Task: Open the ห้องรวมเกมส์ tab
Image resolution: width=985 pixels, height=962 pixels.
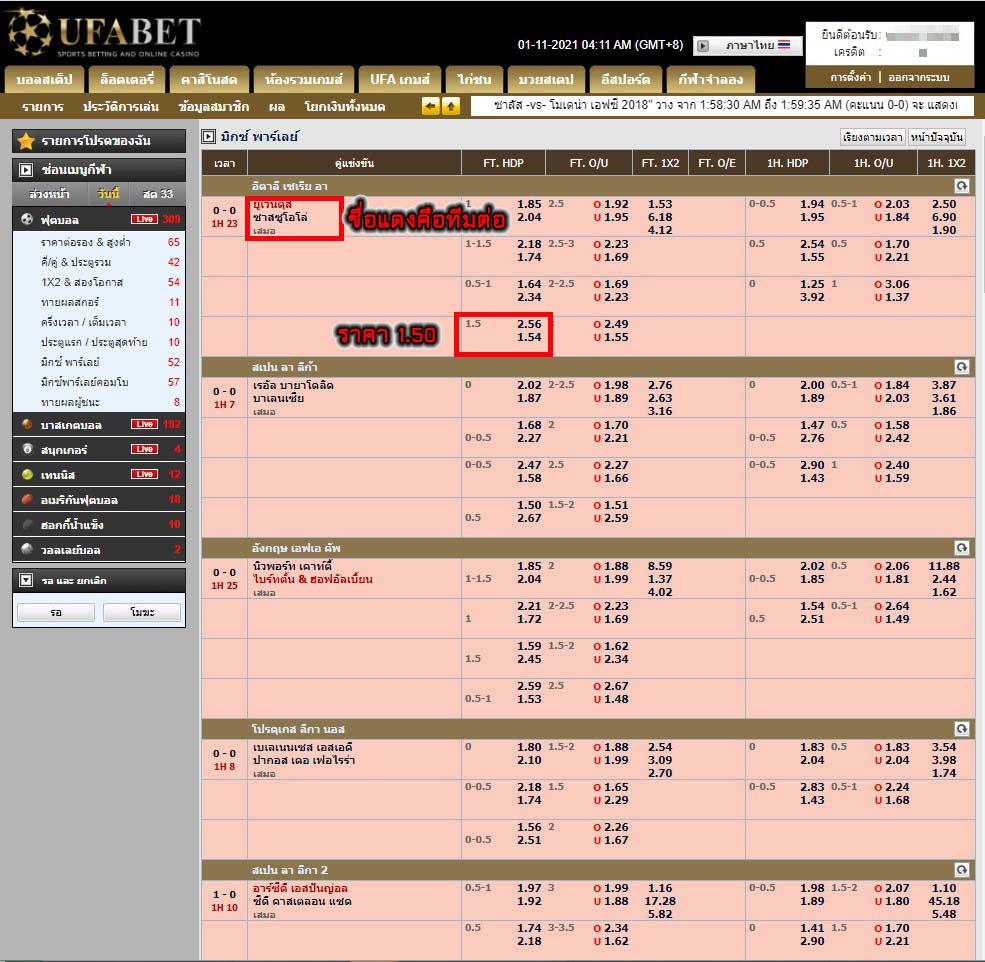Action: tap(303, 80)
